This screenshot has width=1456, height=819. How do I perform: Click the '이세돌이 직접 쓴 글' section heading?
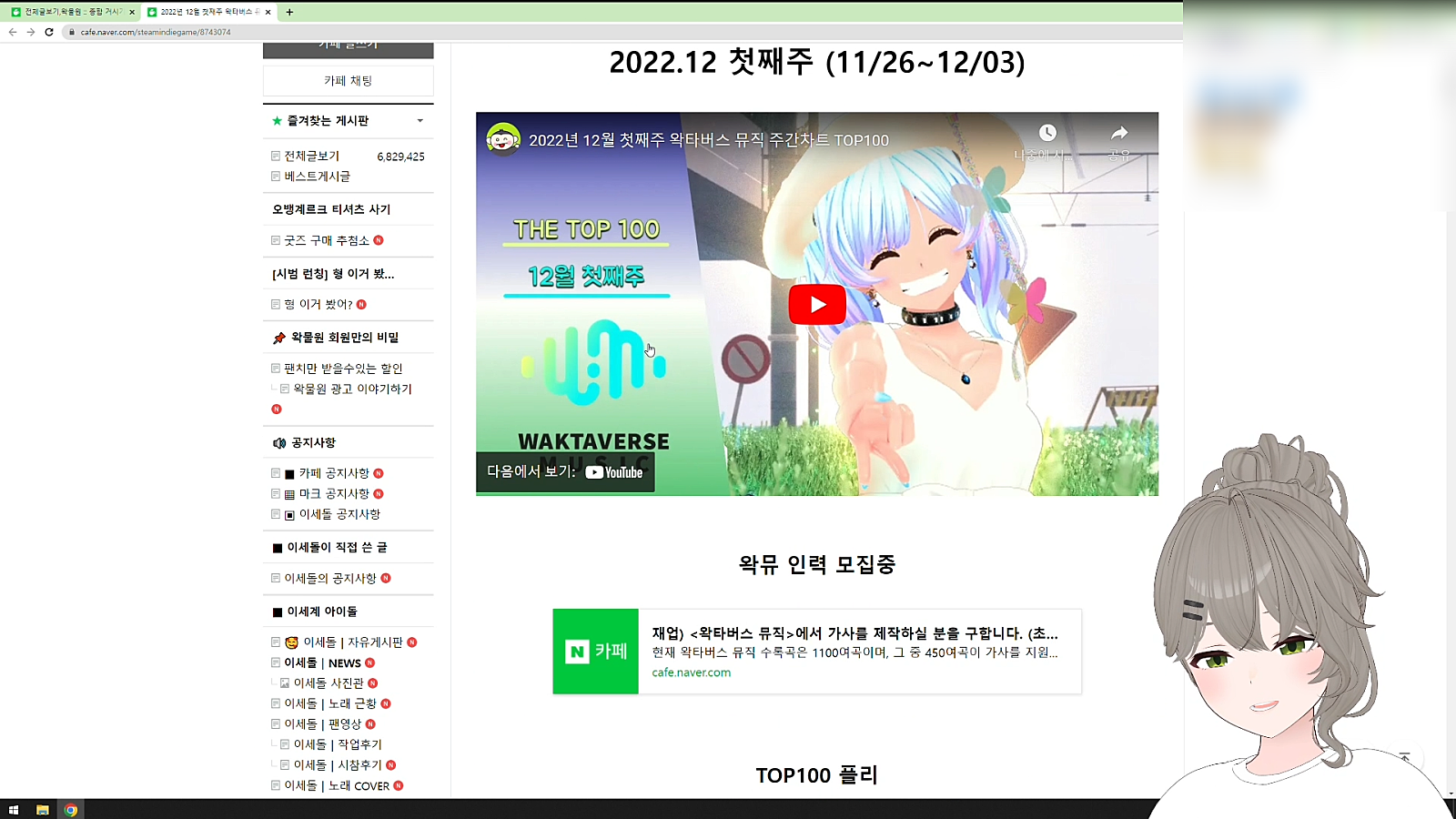tap(338, 548)
